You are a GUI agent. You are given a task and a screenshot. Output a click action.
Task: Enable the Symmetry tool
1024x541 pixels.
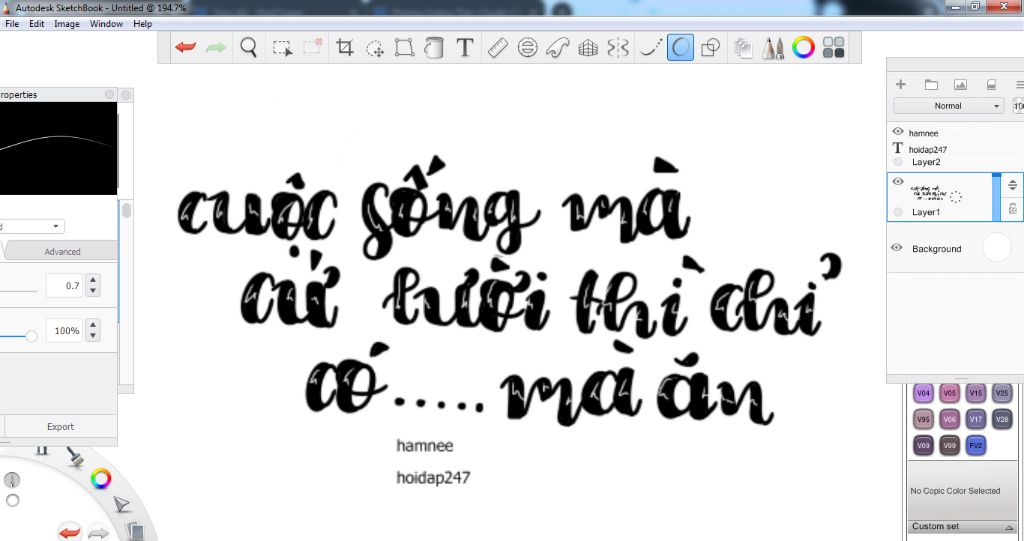click(x=618, y=47)
